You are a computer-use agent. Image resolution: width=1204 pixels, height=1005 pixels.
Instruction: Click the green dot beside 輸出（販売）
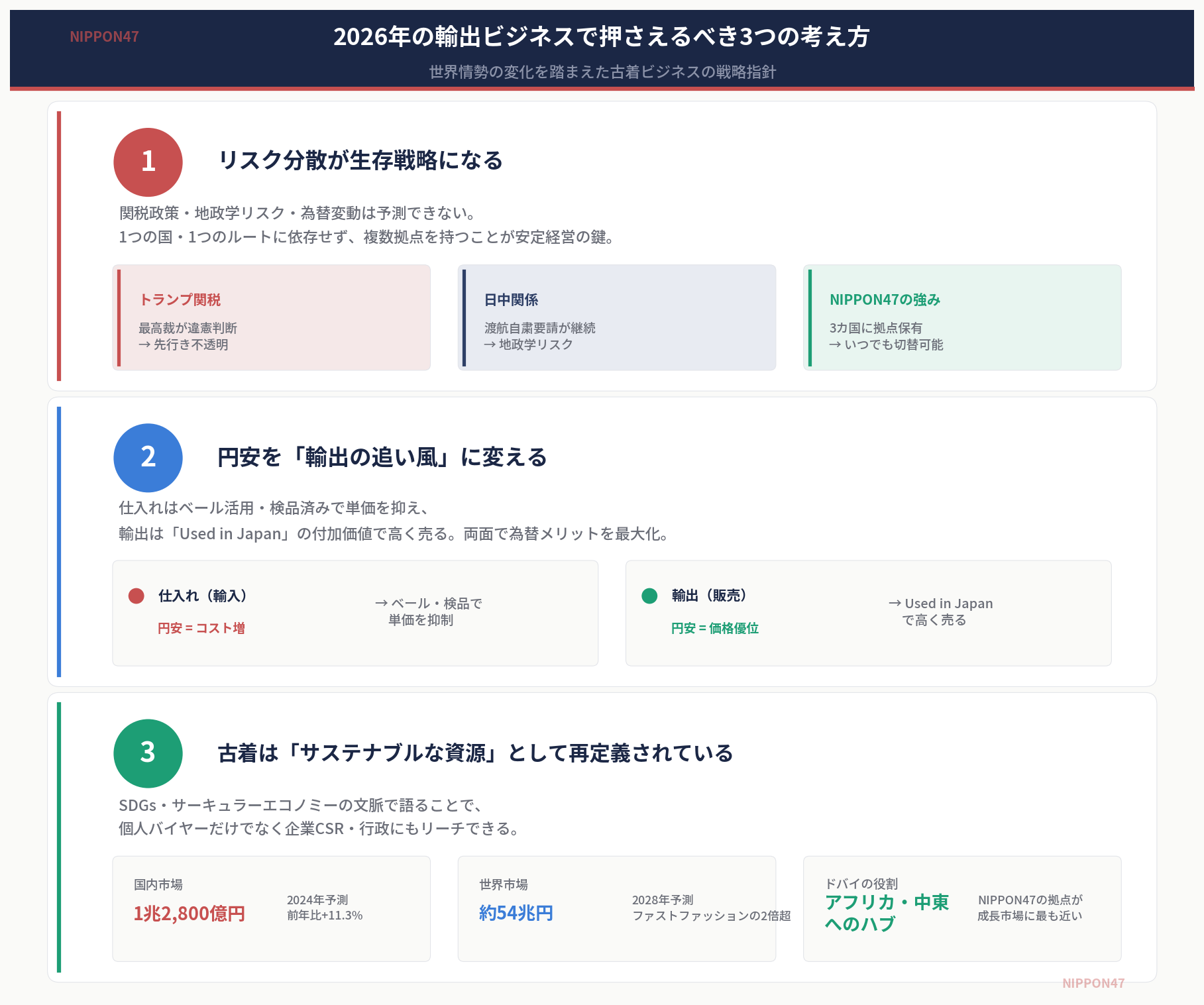click(x=649, y=596)
